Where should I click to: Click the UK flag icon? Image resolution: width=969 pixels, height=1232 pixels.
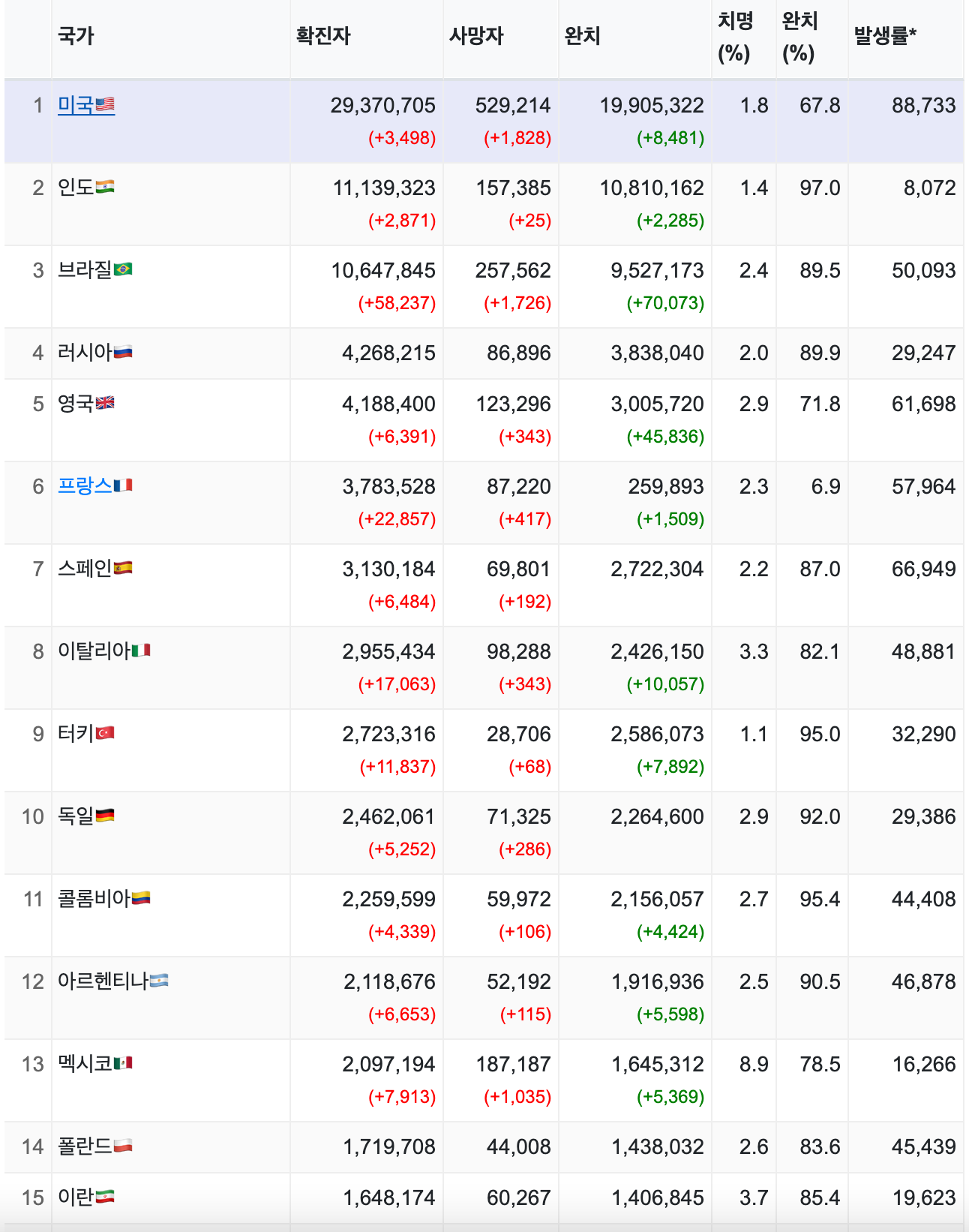(105, 403)
